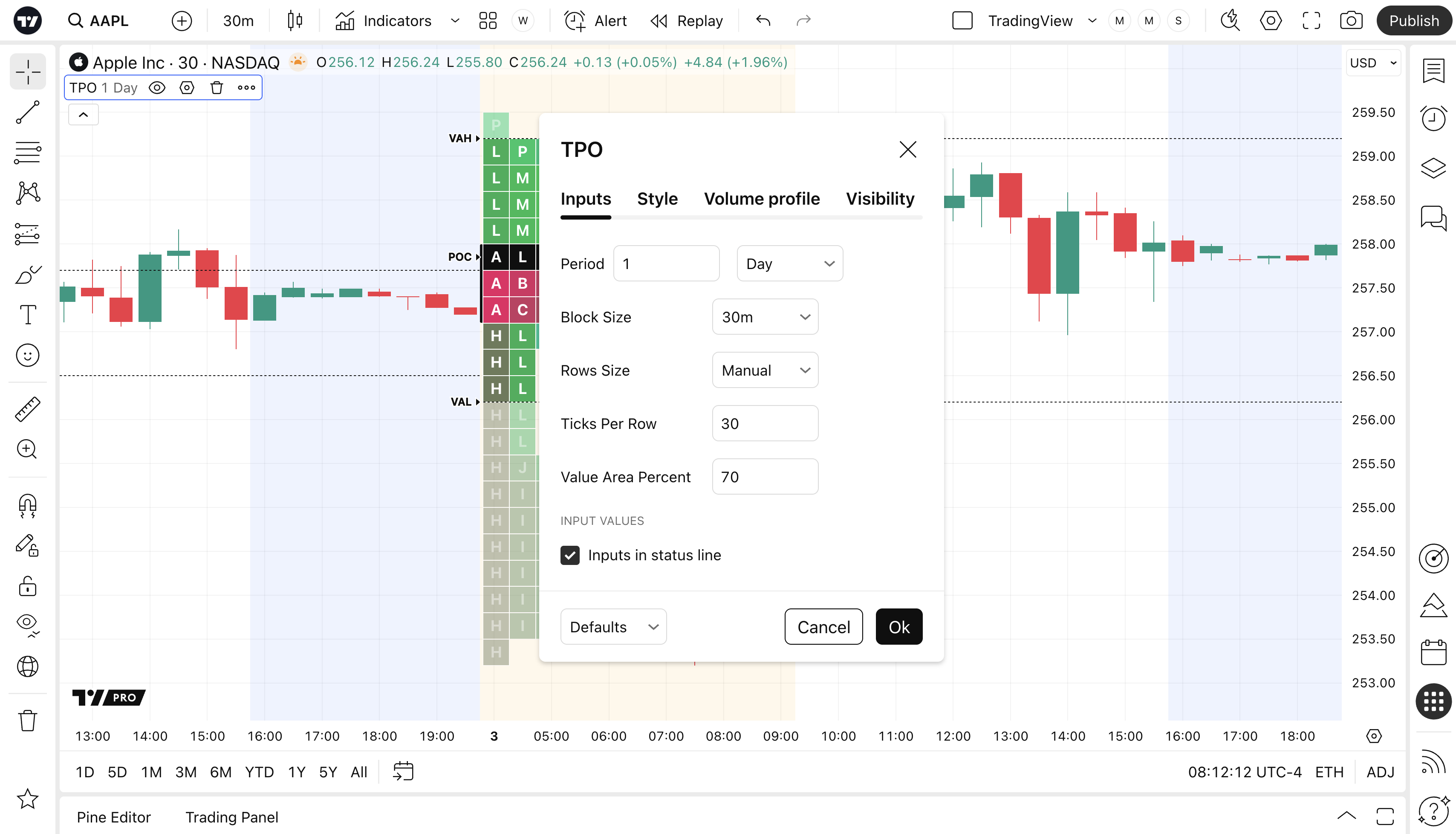The image size is (1456, 834).
Task: Open the Block Size 30m dropdown
Action: click(764, 317)
